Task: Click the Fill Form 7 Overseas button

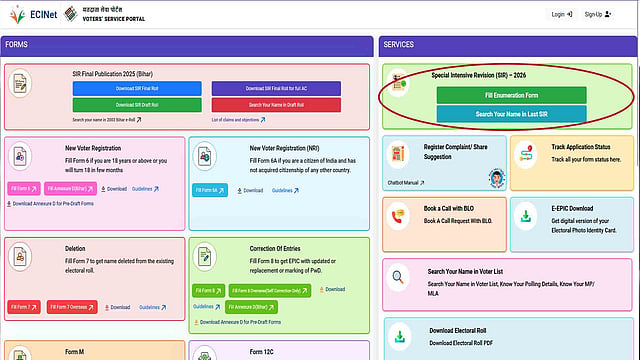Action: [72, 307]
